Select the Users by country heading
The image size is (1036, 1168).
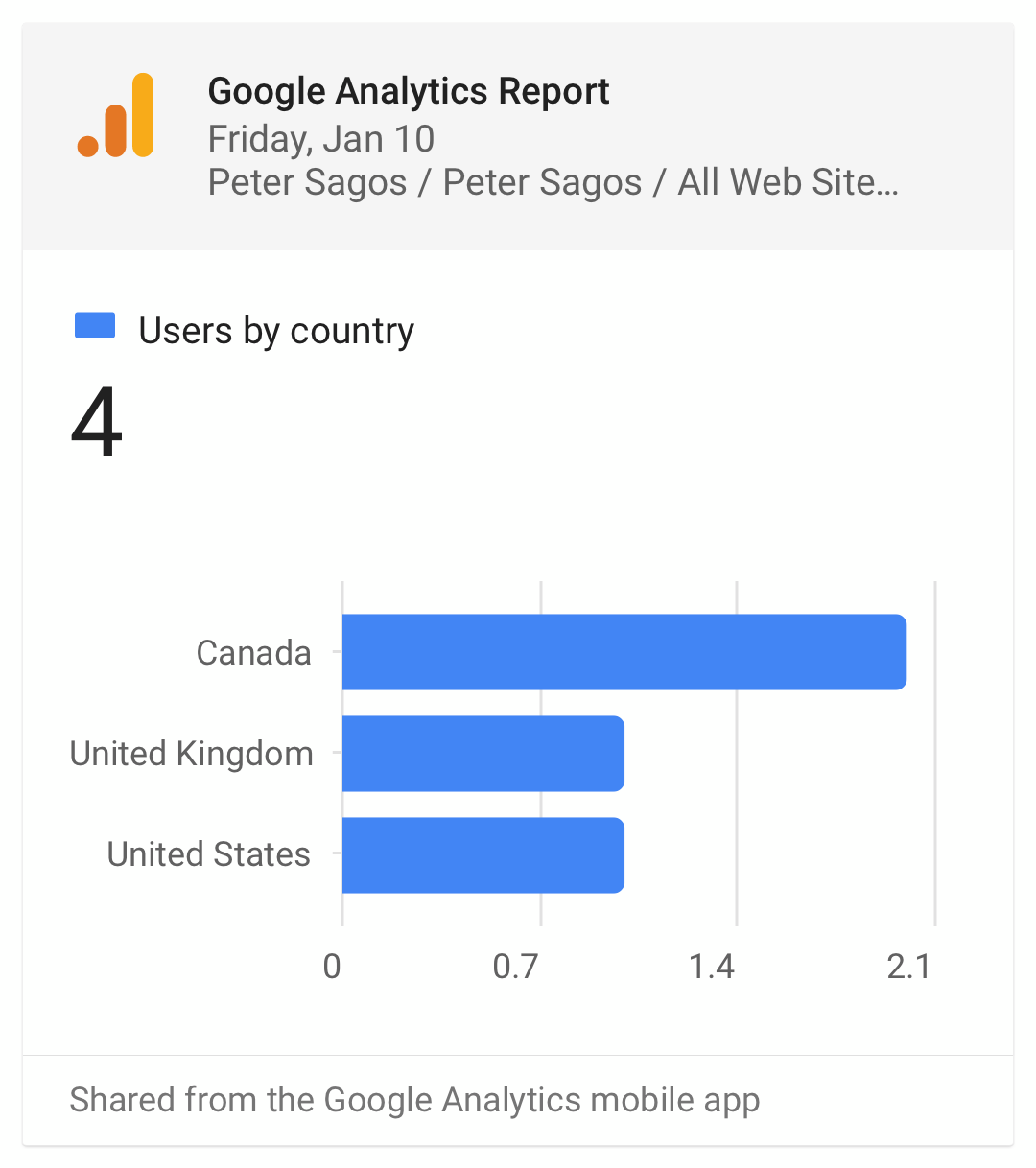click(x=276, y=331)
